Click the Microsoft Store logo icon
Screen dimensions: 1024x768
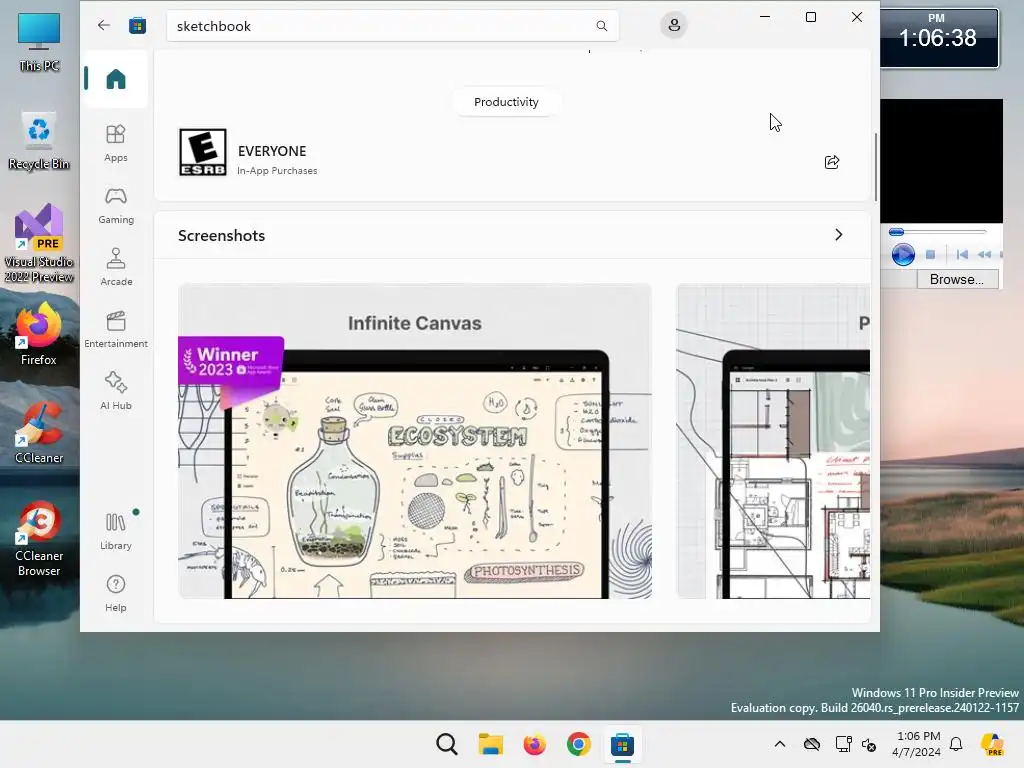pyautogui.click(x=137, y=25)
